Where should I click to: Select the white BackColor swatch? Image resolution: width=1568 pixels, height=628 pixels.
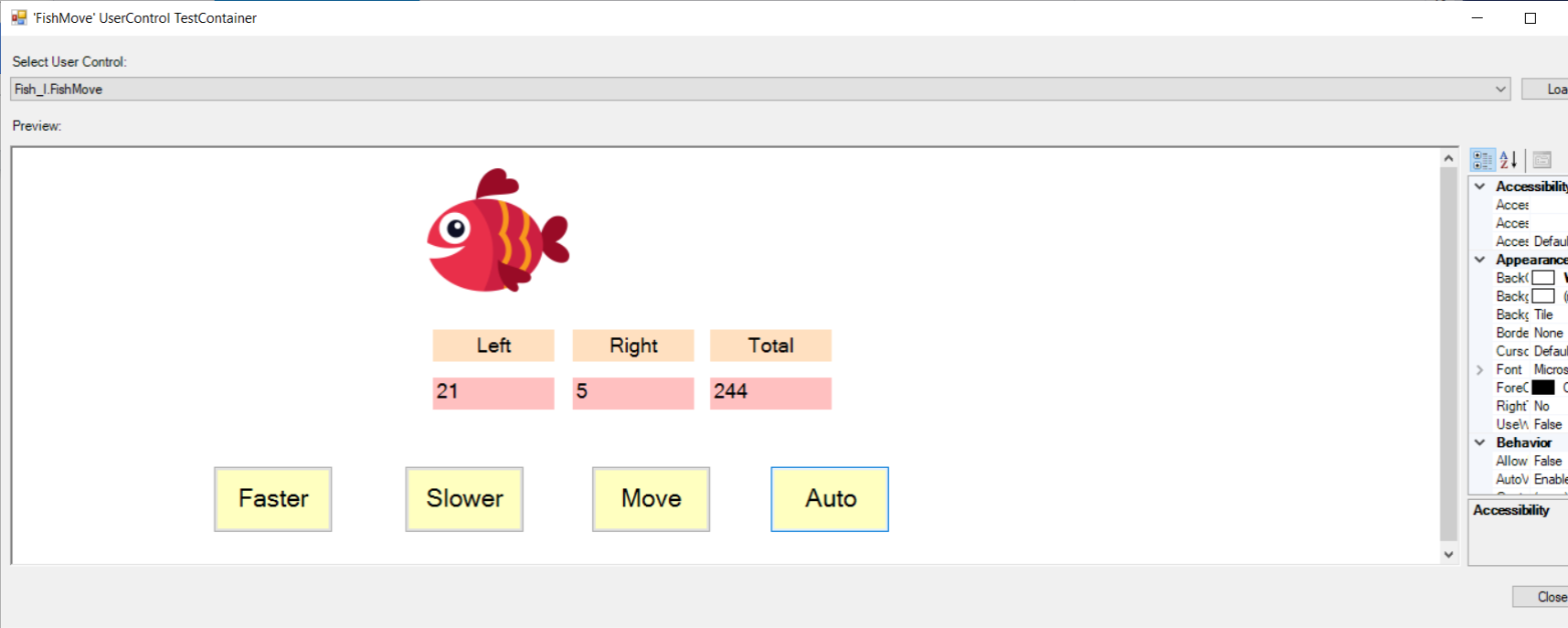click(x=1543, y=278)
